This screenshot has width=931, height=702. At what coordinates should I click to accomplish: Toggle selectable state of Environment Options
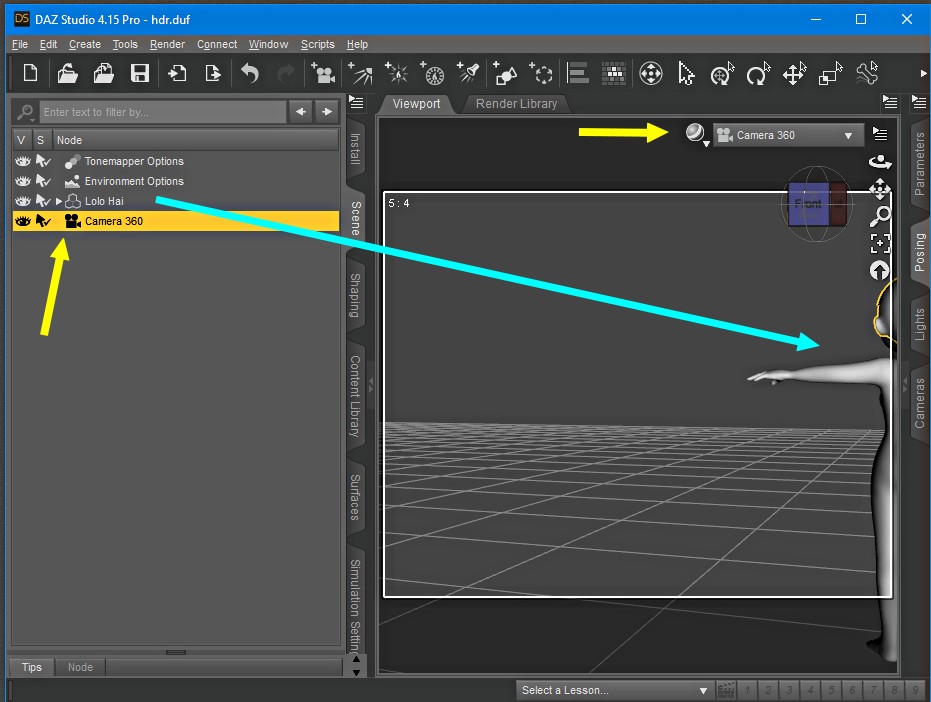click(43, 181)
